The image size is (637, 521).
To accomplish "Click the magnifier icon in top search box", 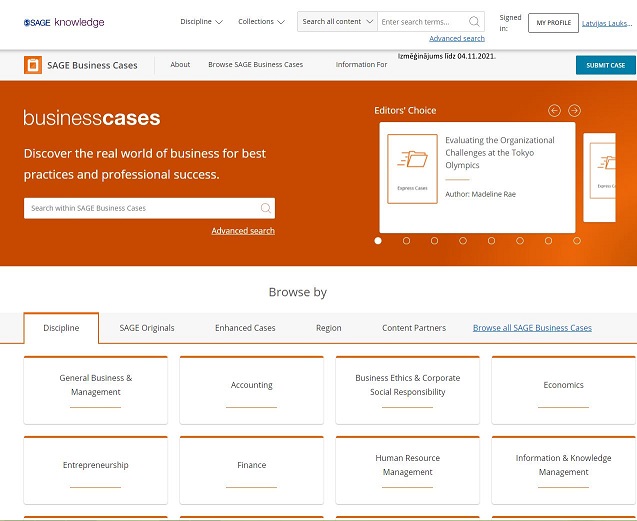I will coord(474,22).
